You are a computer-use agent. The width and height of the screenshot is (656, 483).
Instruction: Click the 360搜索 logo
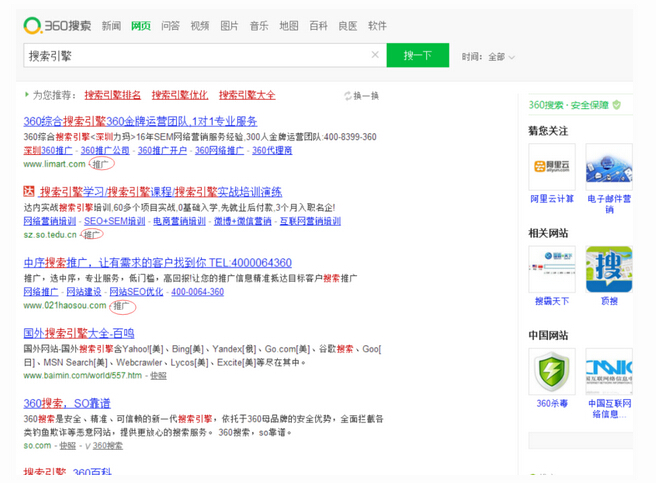point(57,26)
